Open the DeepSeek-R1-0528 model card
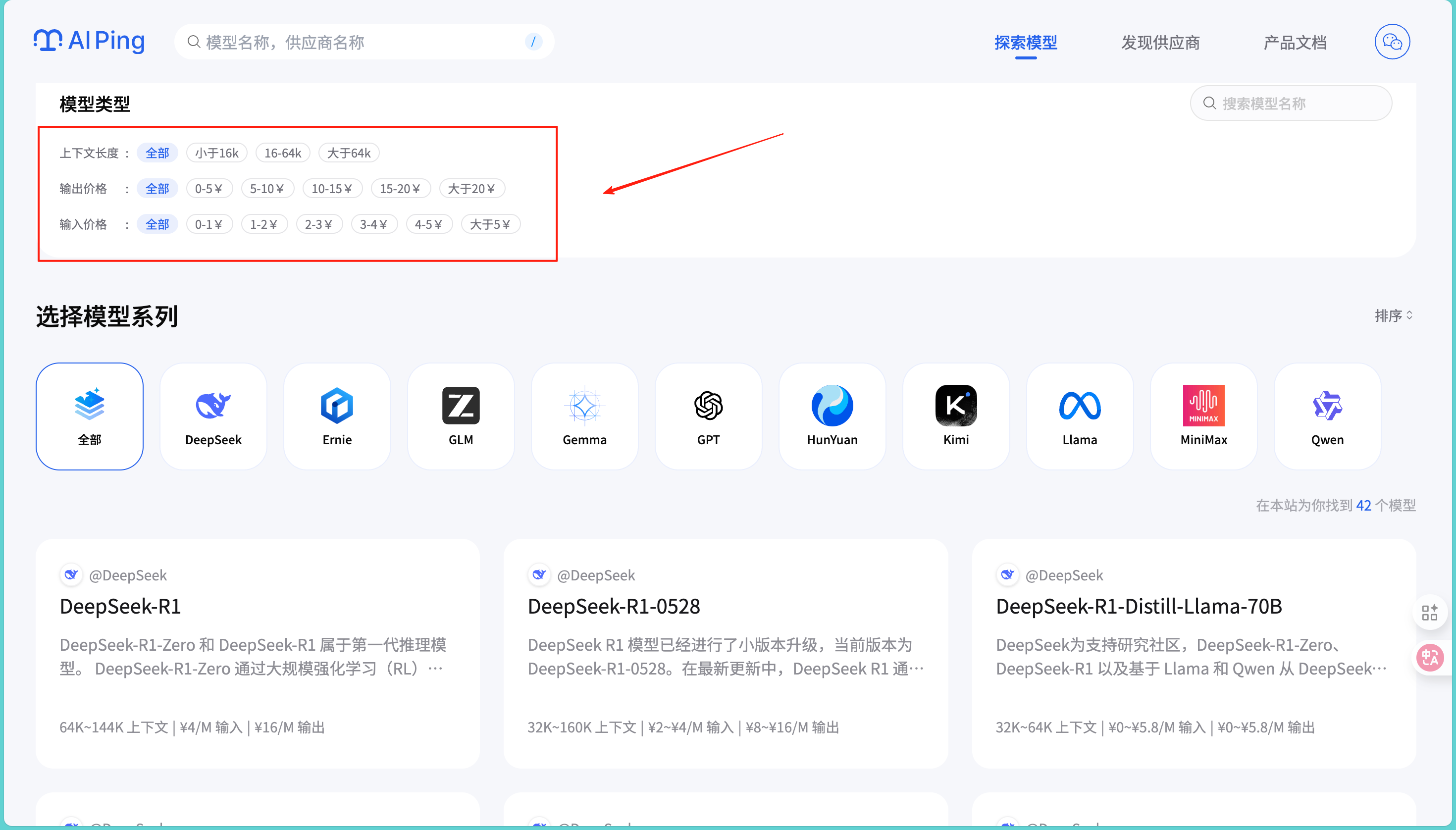 pos(614,606)
